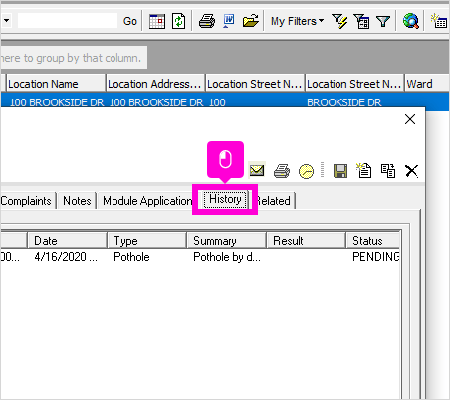Create new record document icon
Screen dimensions: 450x400
[364, 170]
